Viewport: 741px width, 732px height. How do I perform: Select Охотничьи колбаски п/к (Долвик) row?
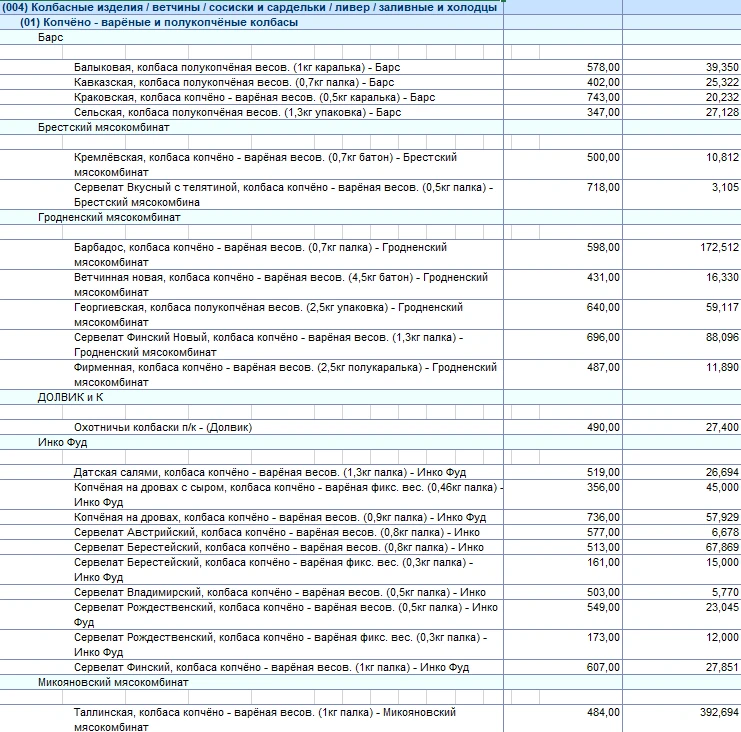click(x=163, y=427)
